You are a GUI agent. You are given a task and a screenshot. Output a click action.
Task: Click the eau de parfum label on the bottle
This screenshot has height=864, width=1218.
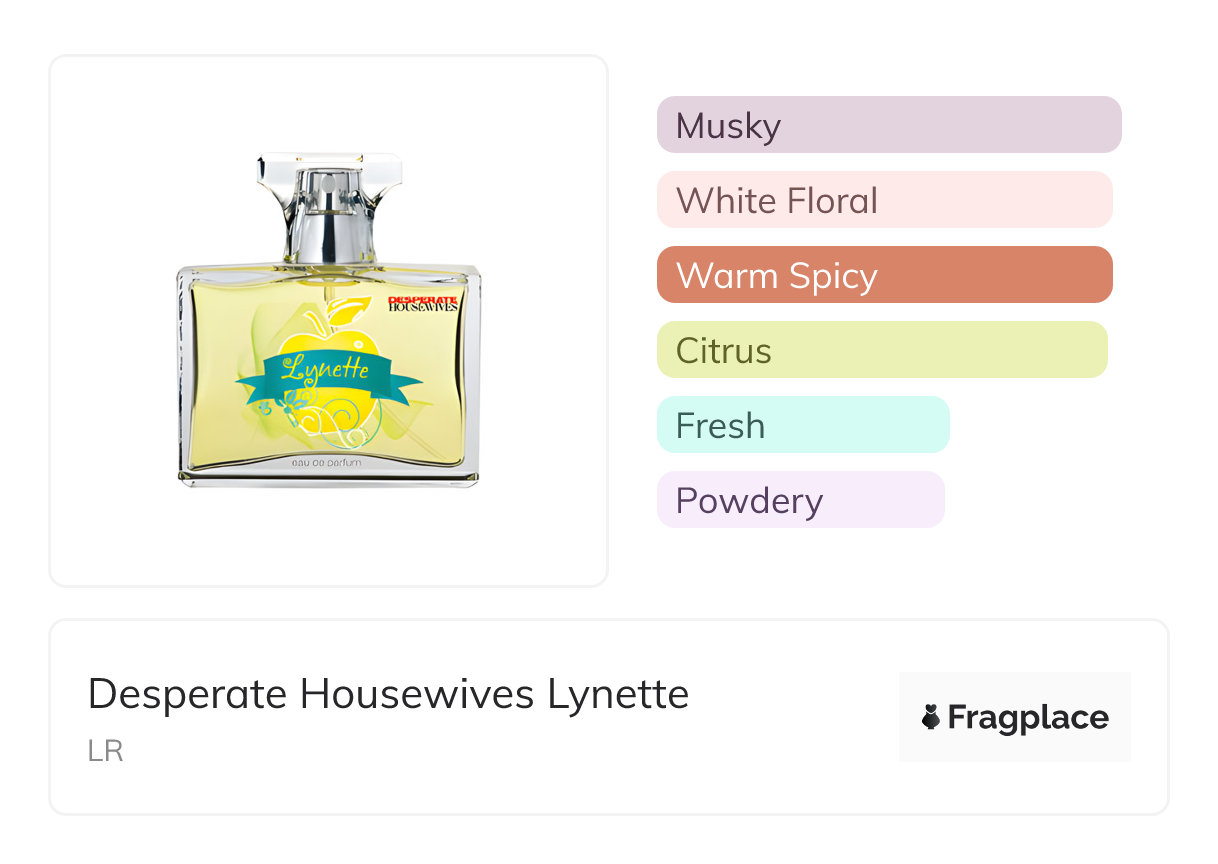pos(328,464)
